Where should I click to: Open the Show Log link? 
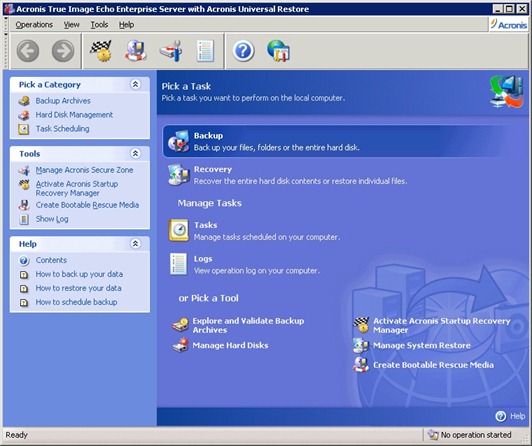(x=52, y=219)
